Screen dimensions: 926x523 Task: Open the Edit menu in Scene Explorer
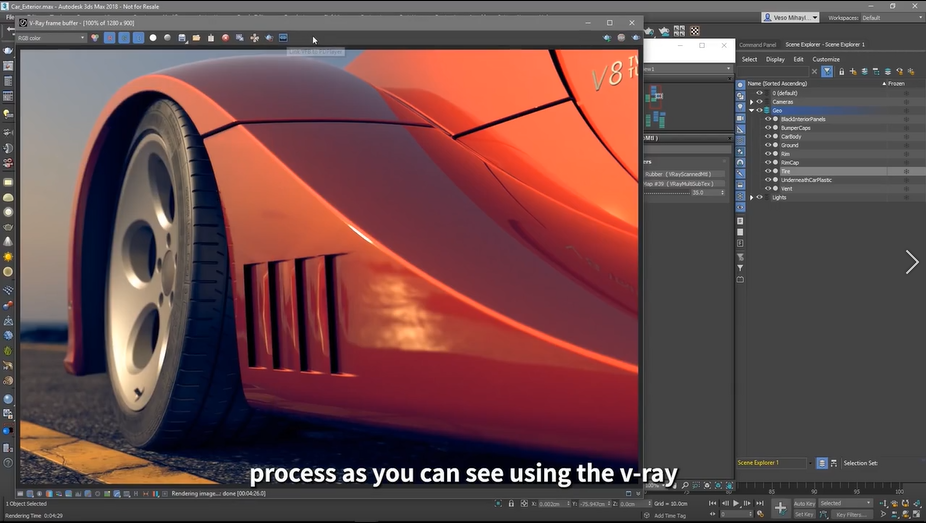(x=798, y=59)
